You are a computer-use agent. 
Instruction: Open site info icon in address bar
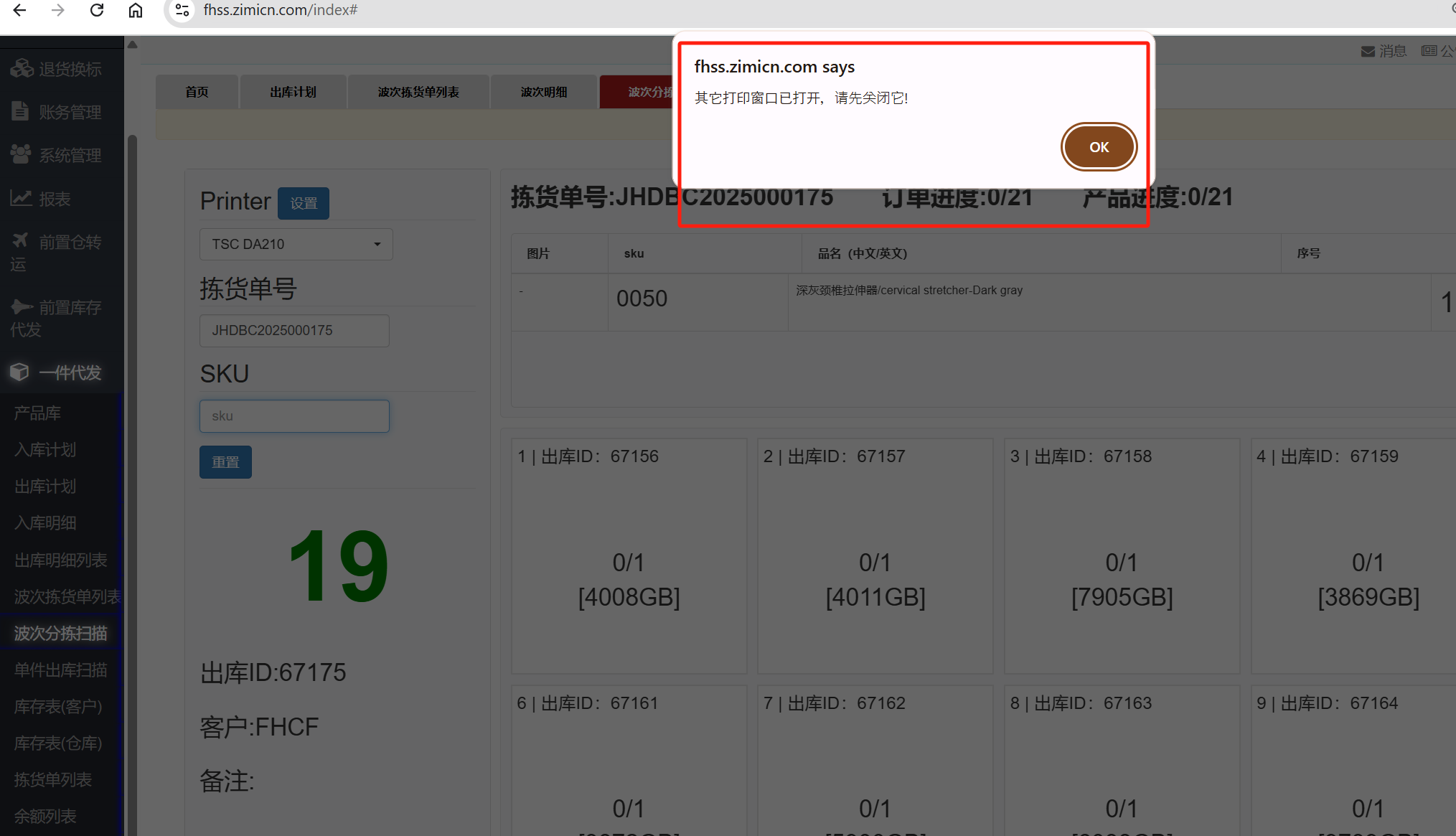[x=182, y=10]
